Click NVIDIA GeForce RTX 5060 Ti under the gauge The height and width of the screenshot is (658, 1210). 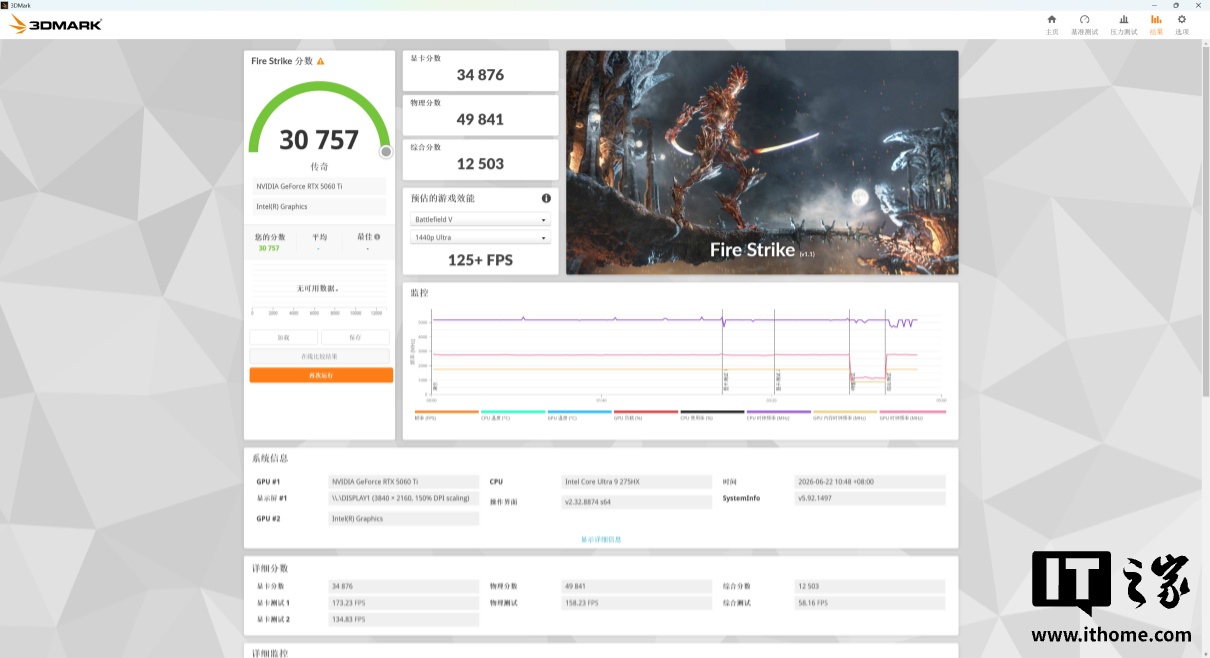[319, 186]
